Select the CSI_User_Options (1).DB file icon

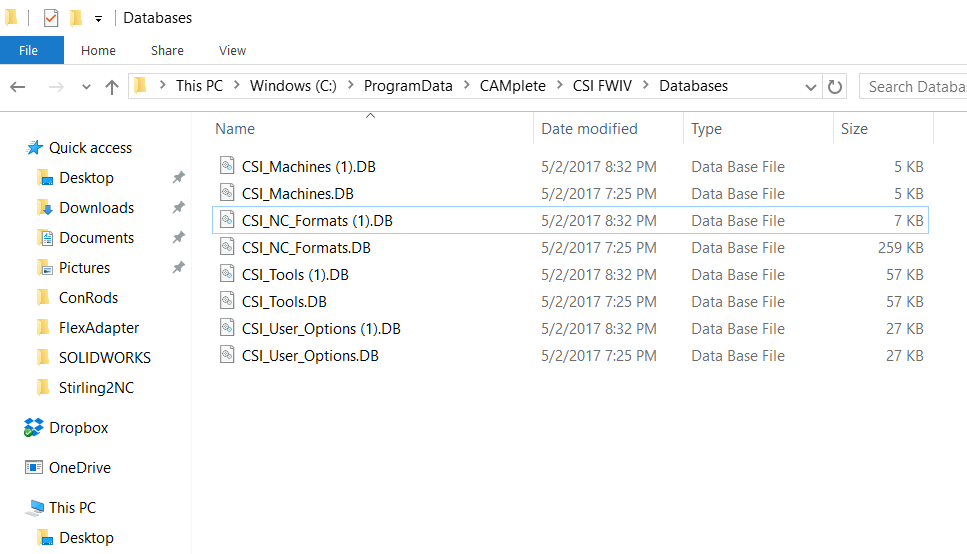click(x=228, y=329)
